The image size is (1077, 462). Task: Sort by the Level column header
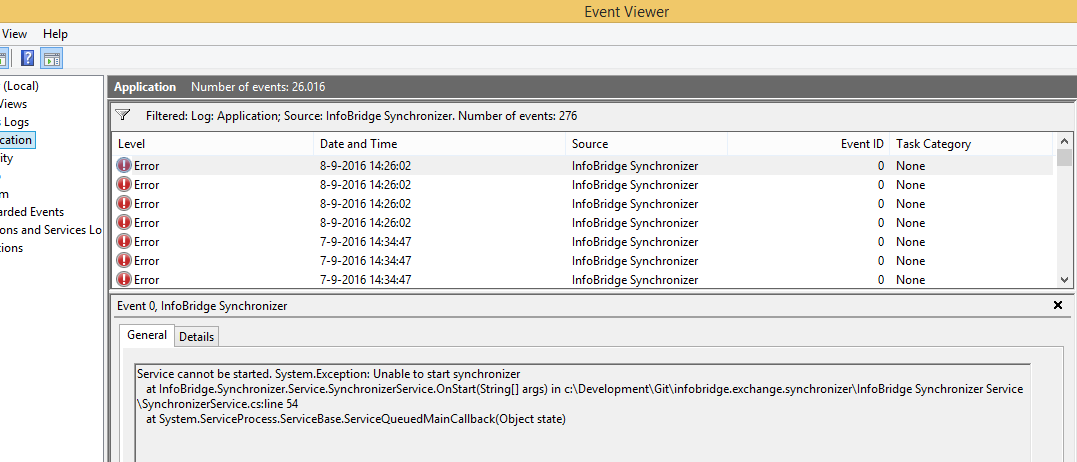tap(212, 144)
